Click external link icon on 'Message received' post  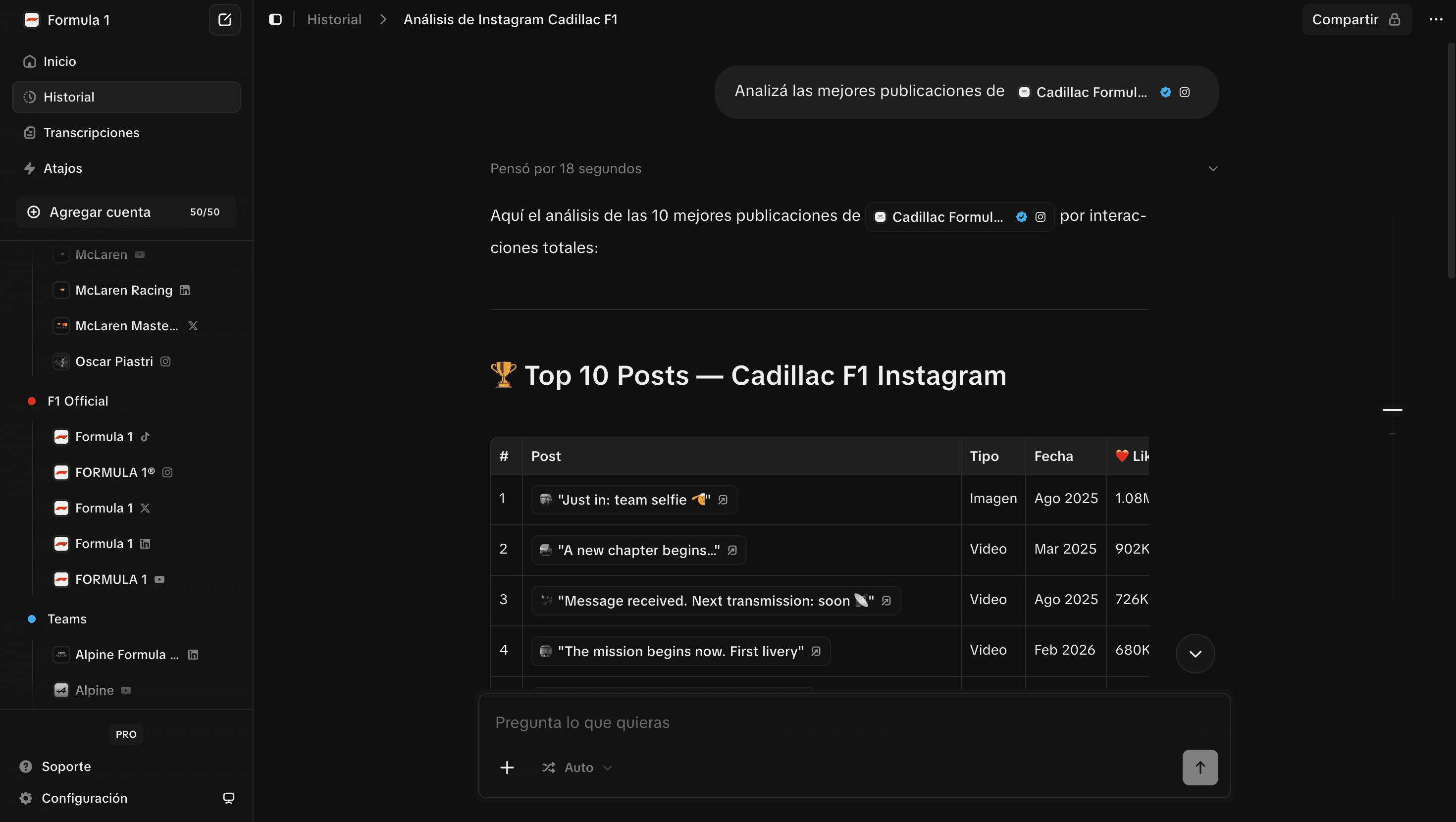tap(886, 600)
